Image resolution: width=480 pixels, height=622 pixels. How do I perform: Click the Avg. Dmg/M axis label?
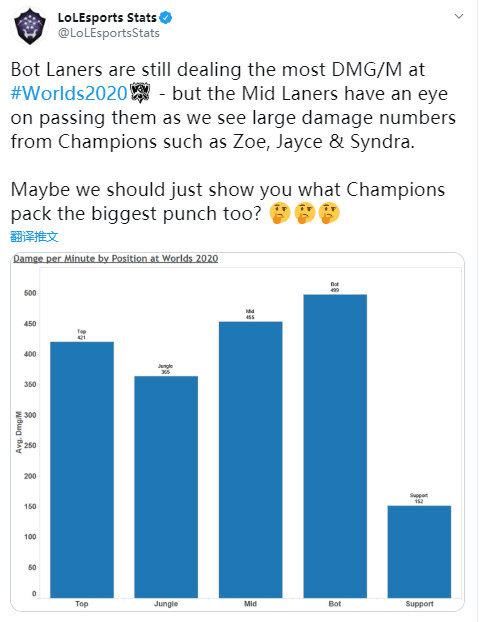point(18,432)
